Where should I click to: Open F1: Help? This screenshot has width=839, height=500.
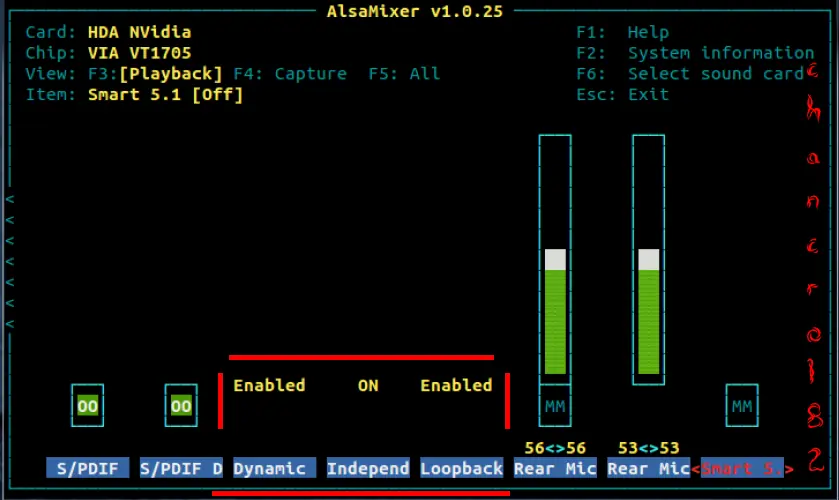pyautogui.click(x=622, y=32)
